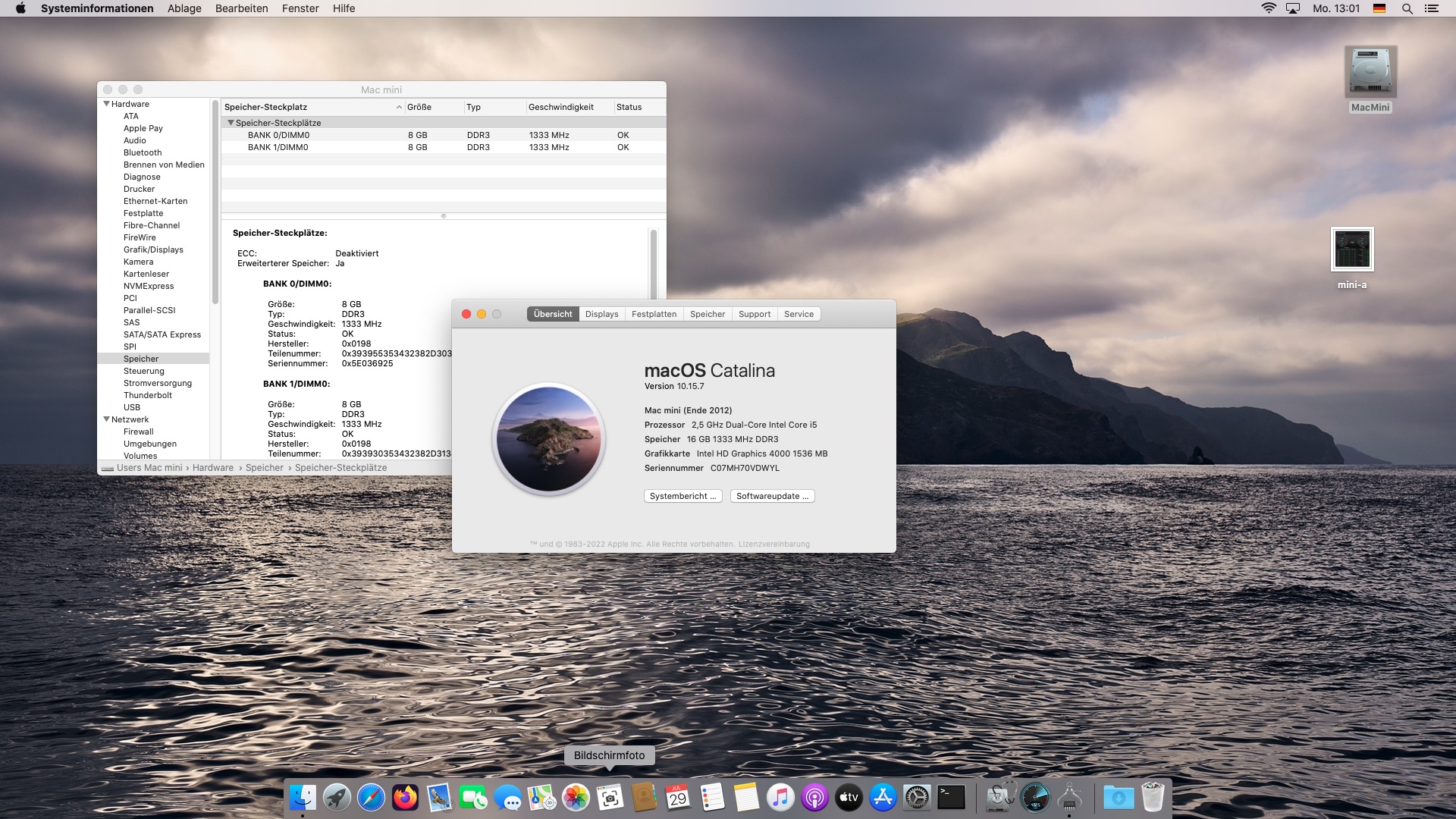This screenshot has width=1456, height=819.
Task: Open the Fenster menu
Action: (300, 8)
